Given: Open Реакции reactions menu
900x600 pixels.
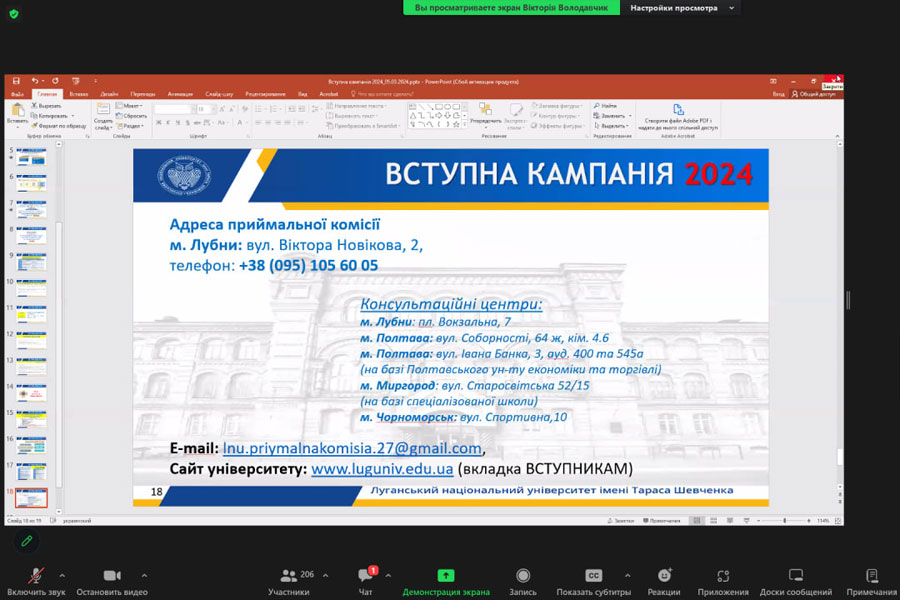Looking at the screenshot, I should click(x=664, y=582).
